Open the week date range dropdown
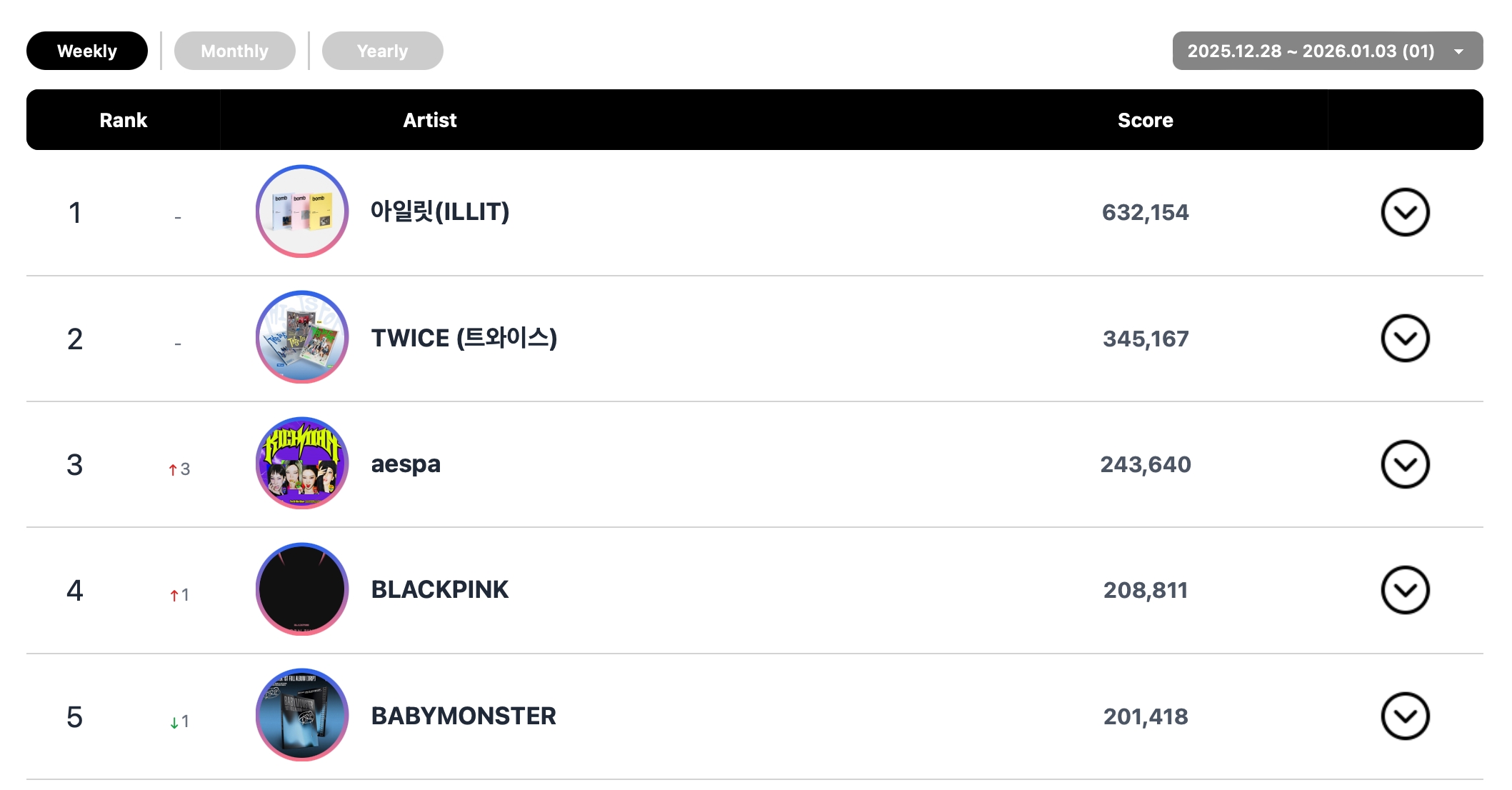The image size is (1512, 790). point(1327,51)
